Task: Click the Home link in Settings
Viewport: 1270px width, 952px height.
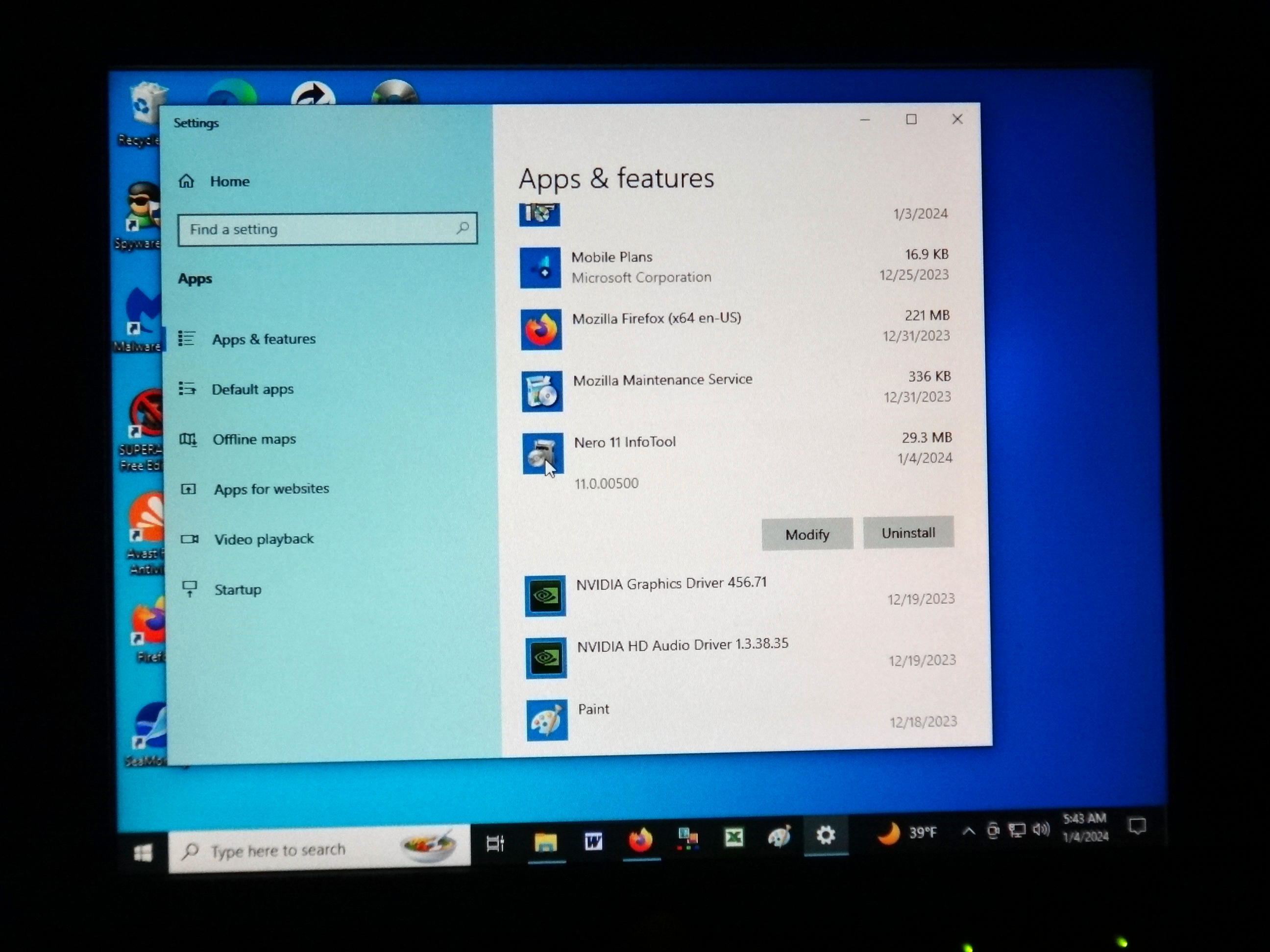Action: pyautogui.click(x=230, y=181)
